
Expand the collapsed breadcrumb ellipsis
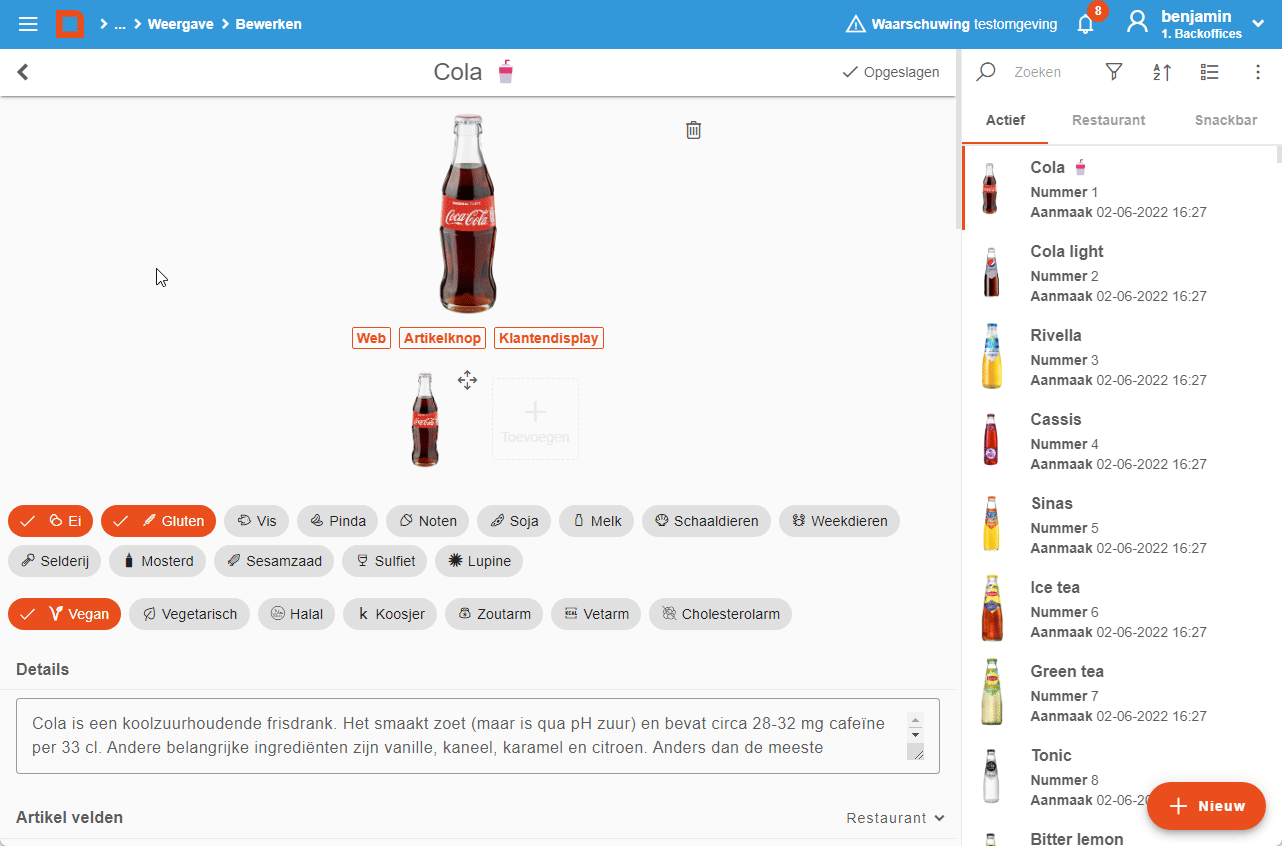click(120, 24)
